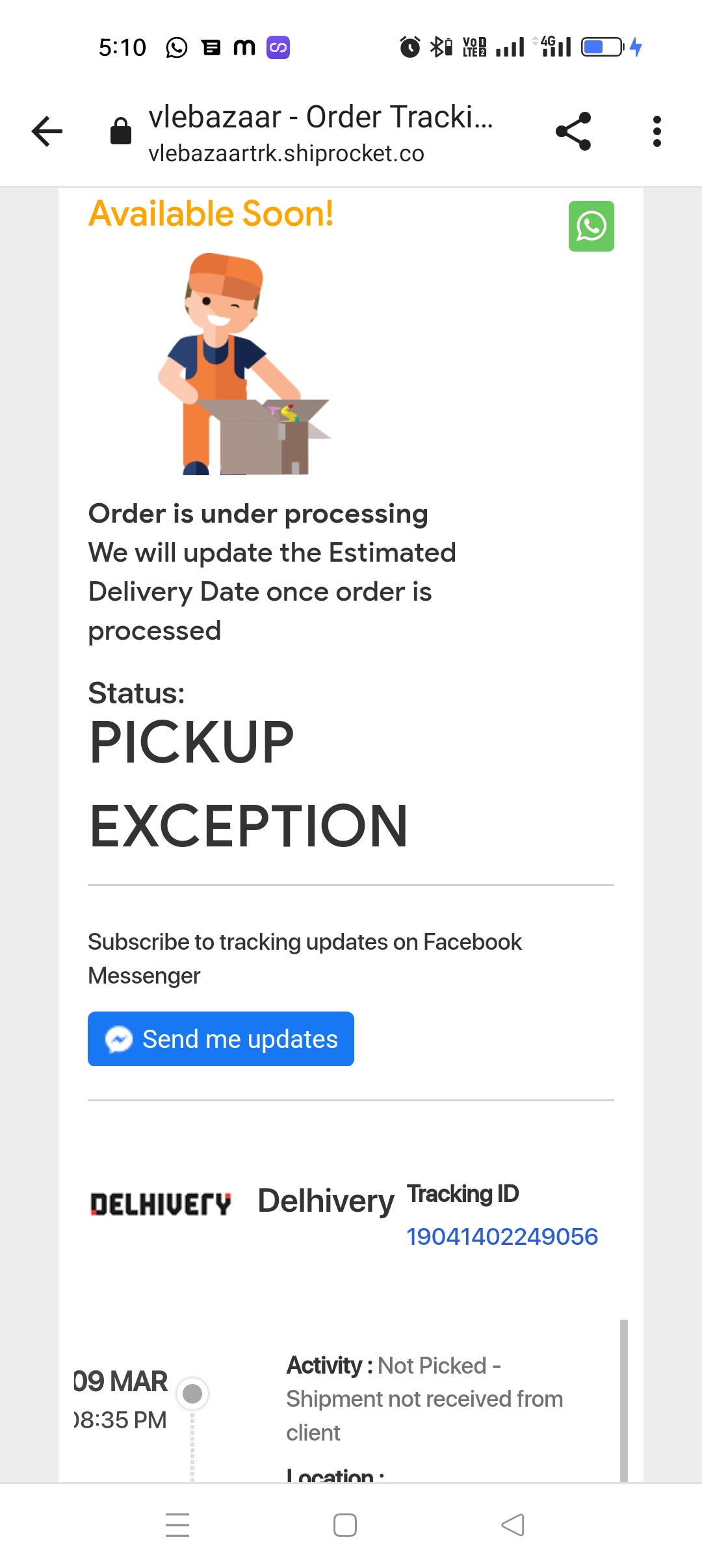Tap the alarm clock status icon

pos(409,47)
